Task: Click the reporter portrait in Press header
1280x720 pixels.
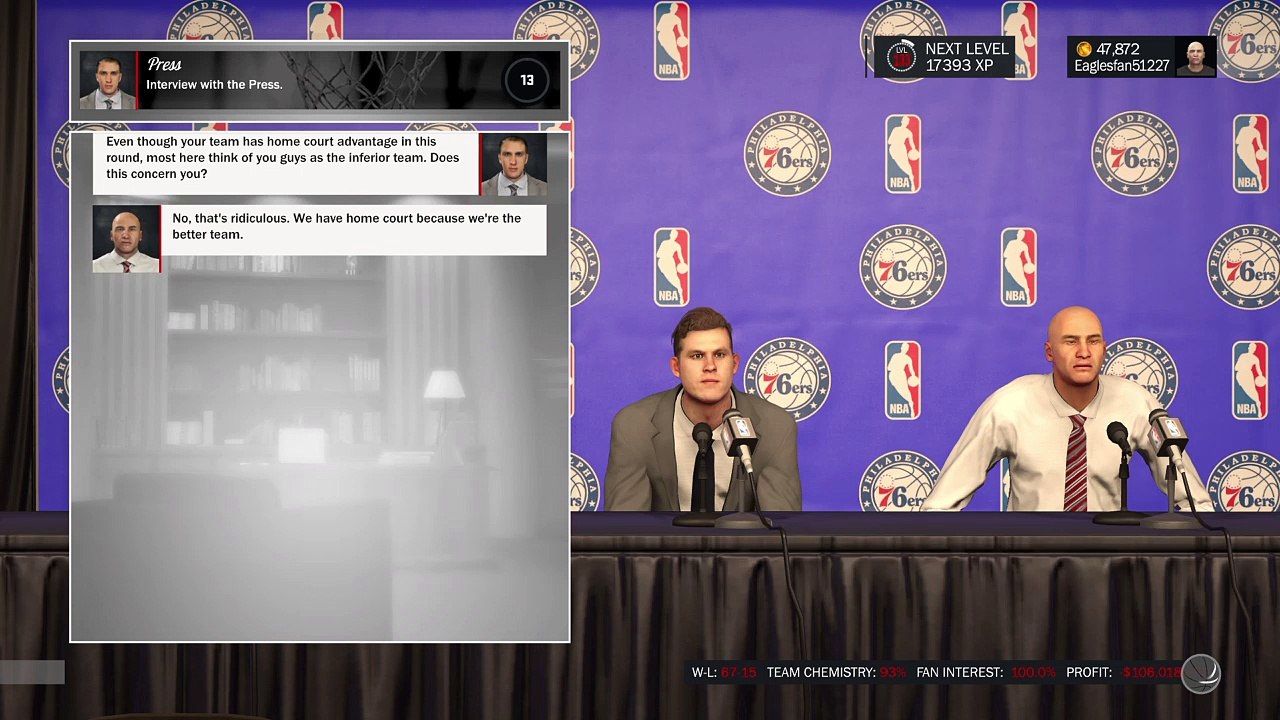Action: point(108,80)
